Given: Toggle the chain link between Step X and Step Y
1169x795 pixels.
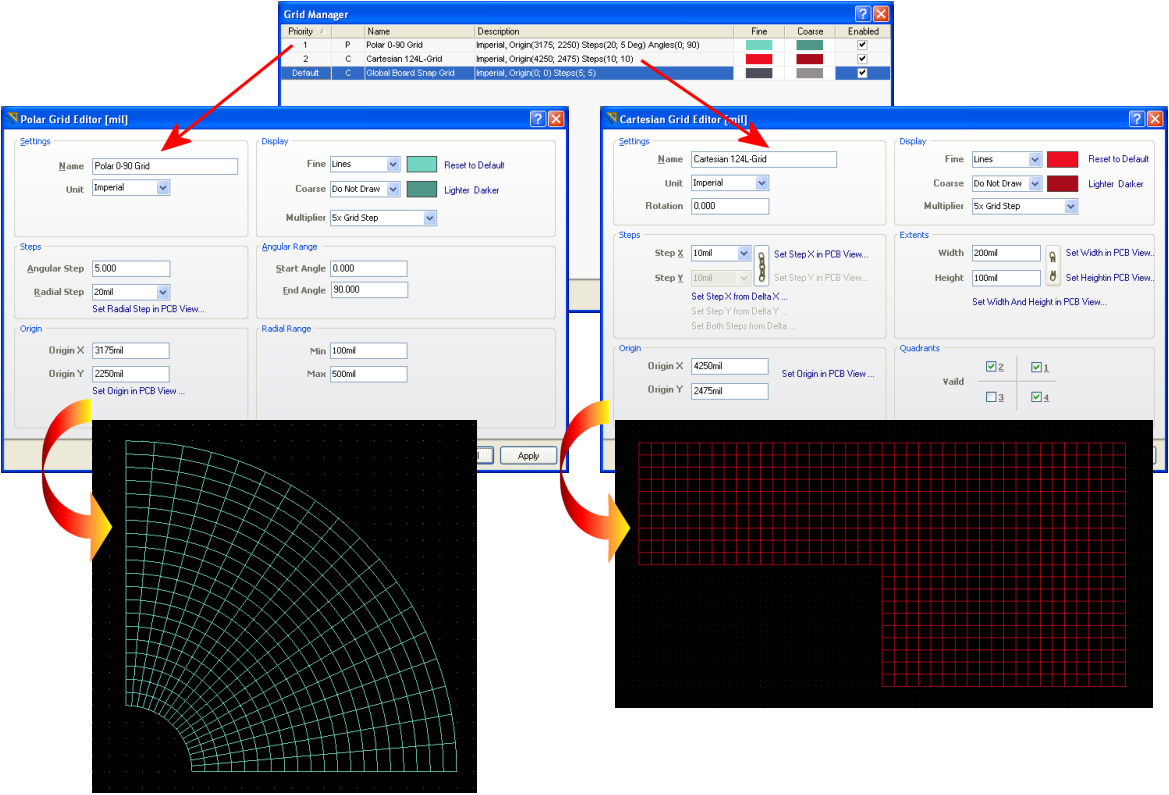Looking at the screenshot, I should coord(760,265).
